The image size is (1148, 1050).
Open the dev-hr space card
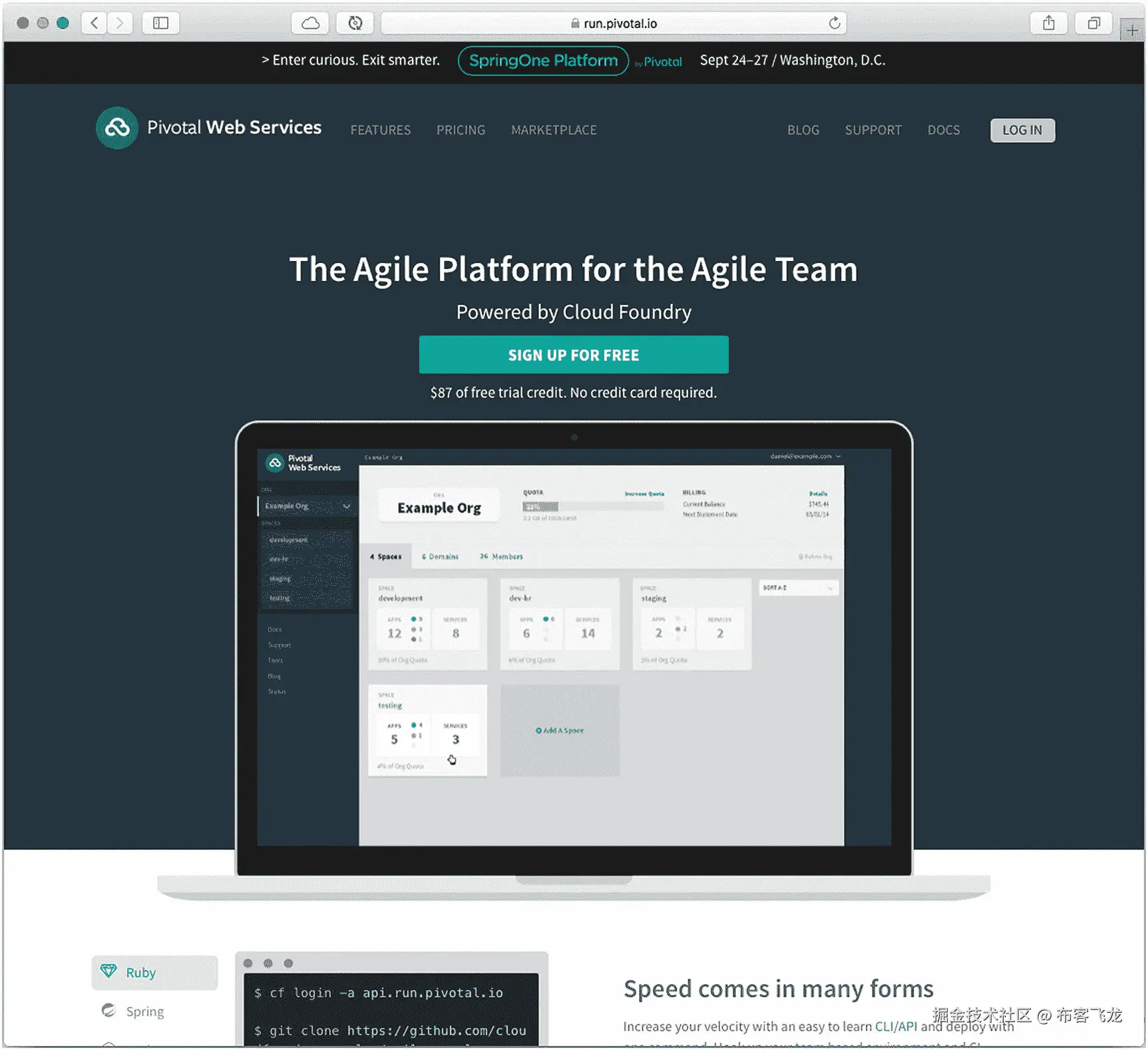(560, 624)
